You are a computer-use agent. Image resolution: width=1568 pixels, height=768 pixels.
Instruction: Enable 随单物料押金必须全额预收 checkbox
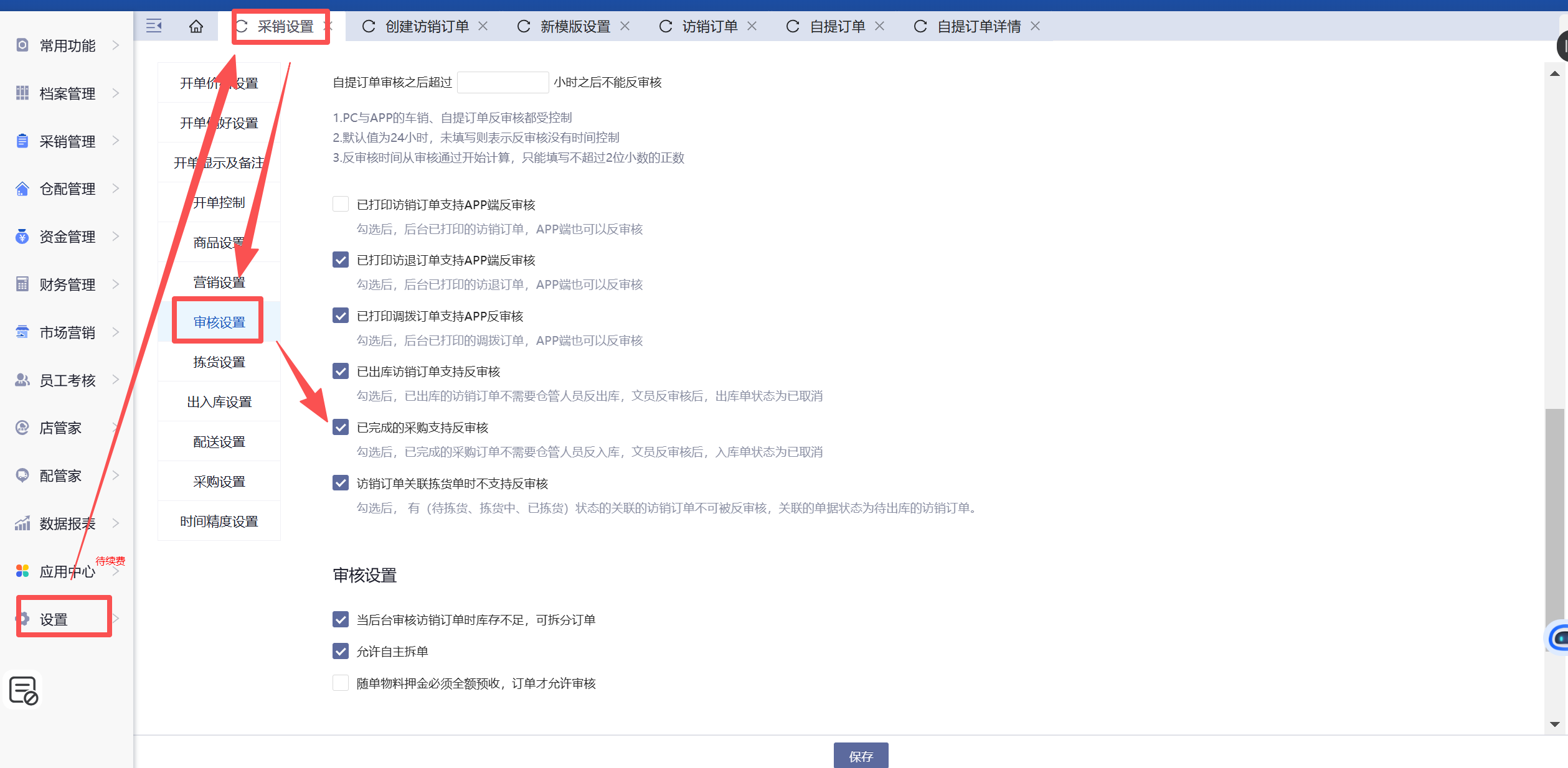pos(341,683)
